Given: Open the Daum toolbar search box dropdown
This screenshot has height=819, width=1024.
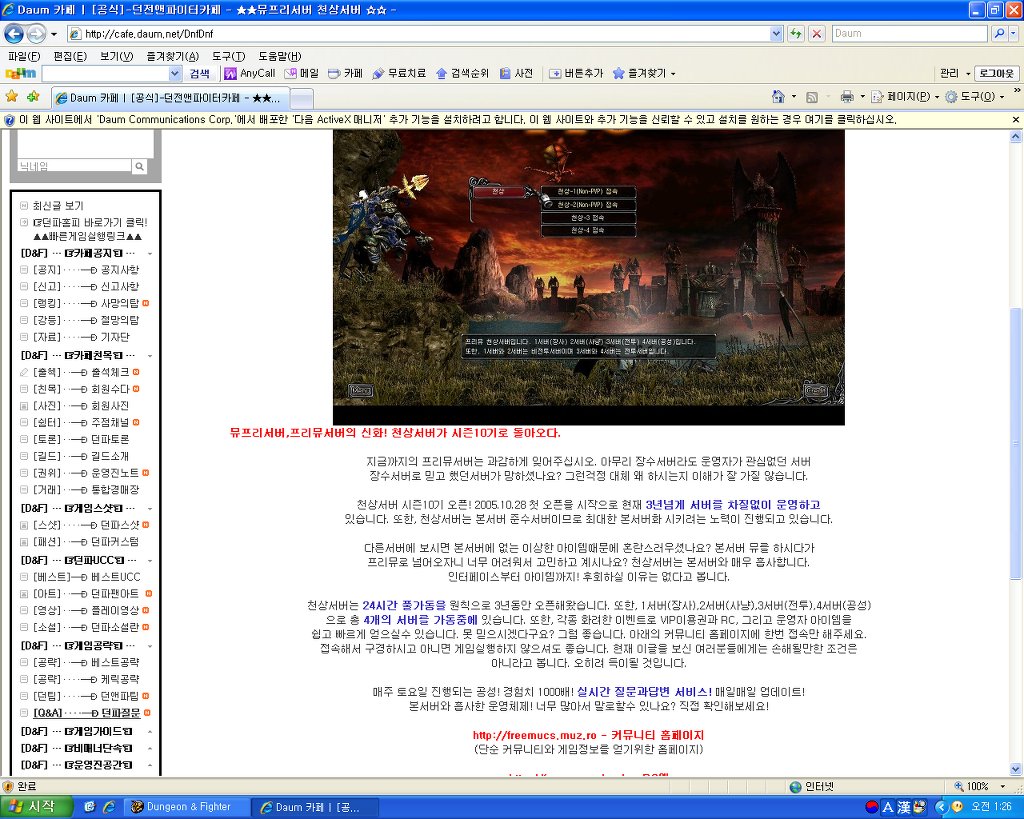Looking at the screenshot, I should [174, 73].
